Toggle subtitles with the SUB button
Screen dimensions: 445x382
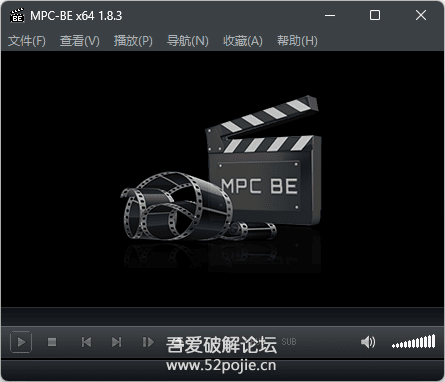(289, 342)
